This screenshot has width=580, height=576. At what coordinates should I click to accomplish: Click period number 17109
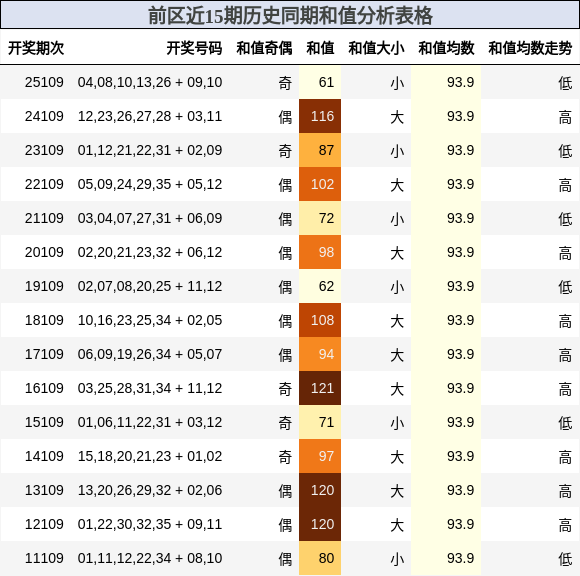pyautogui.click(x=44, y=354)
